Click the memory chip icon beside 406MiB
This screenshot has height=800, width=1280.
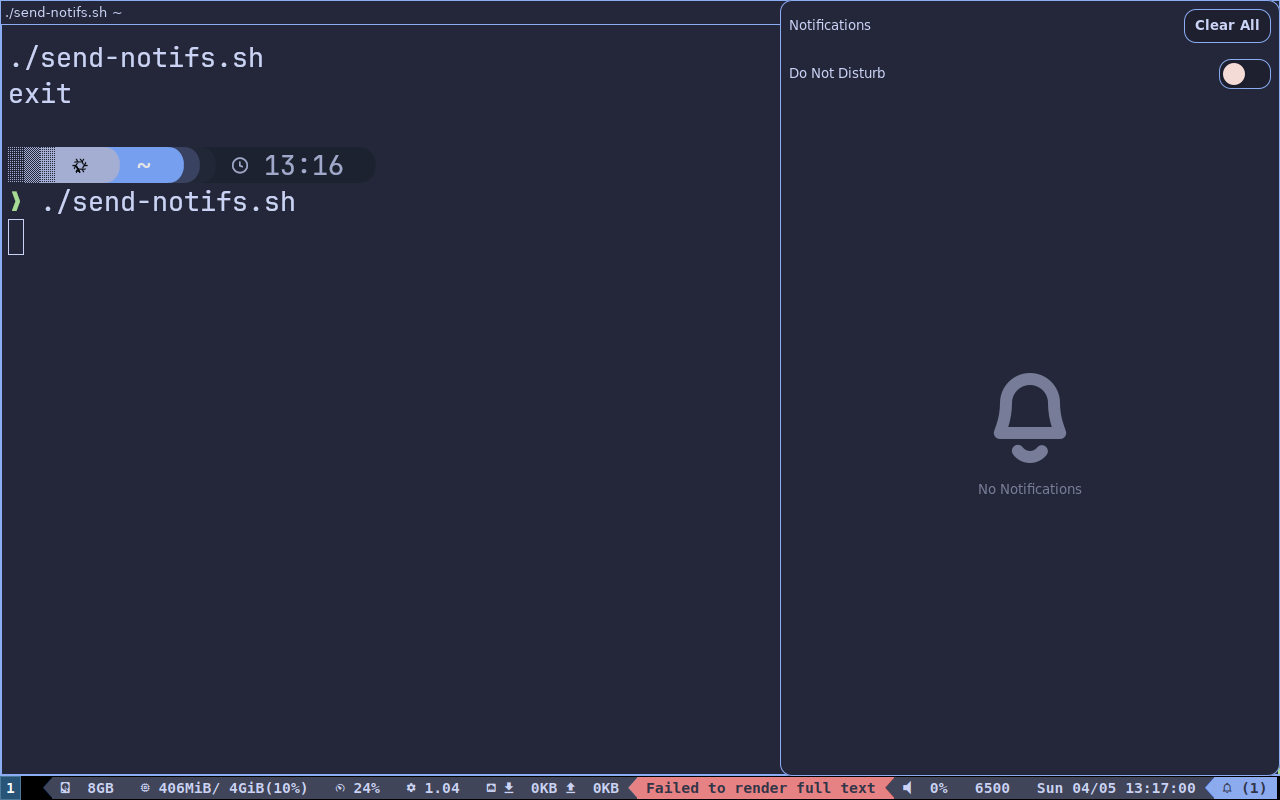coord(145,788)
